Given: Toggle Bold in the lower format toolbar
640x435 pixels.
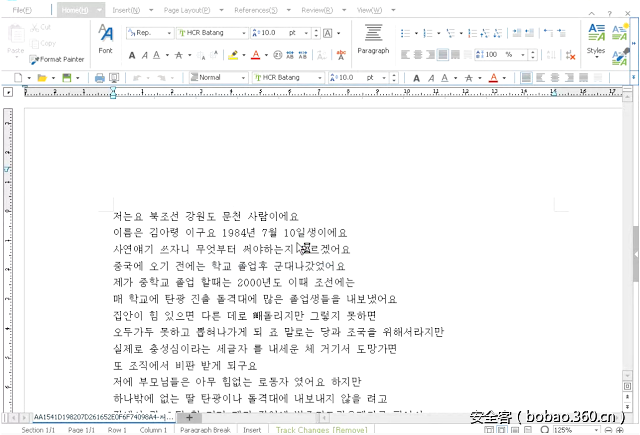Looking at the screenshot, I should 416,78.
